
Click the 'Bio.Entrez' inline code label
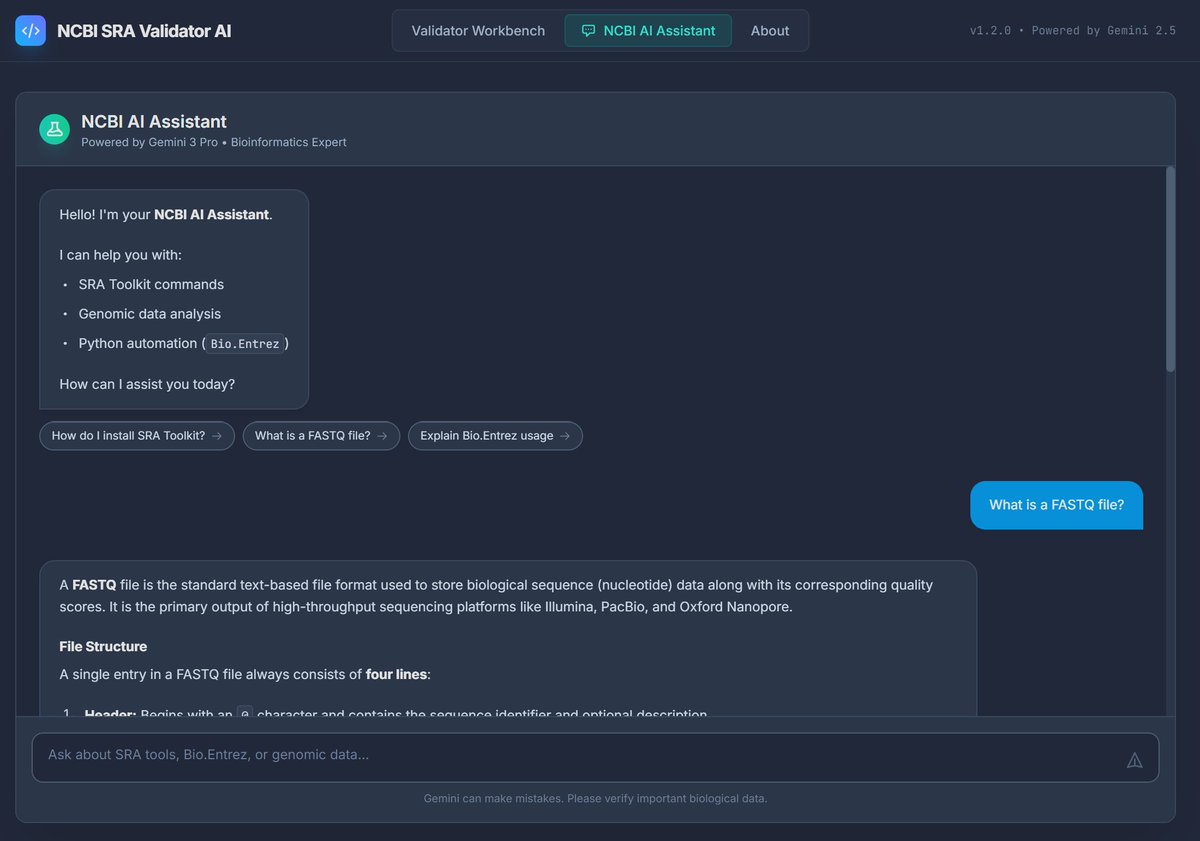tap(245, 343)
